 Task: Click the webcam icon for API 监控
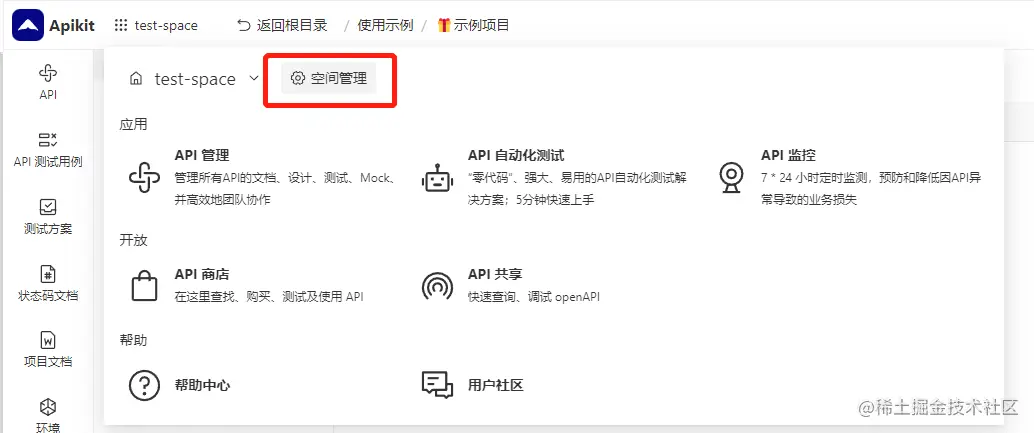pyautogui.click(x=731, y=177)
